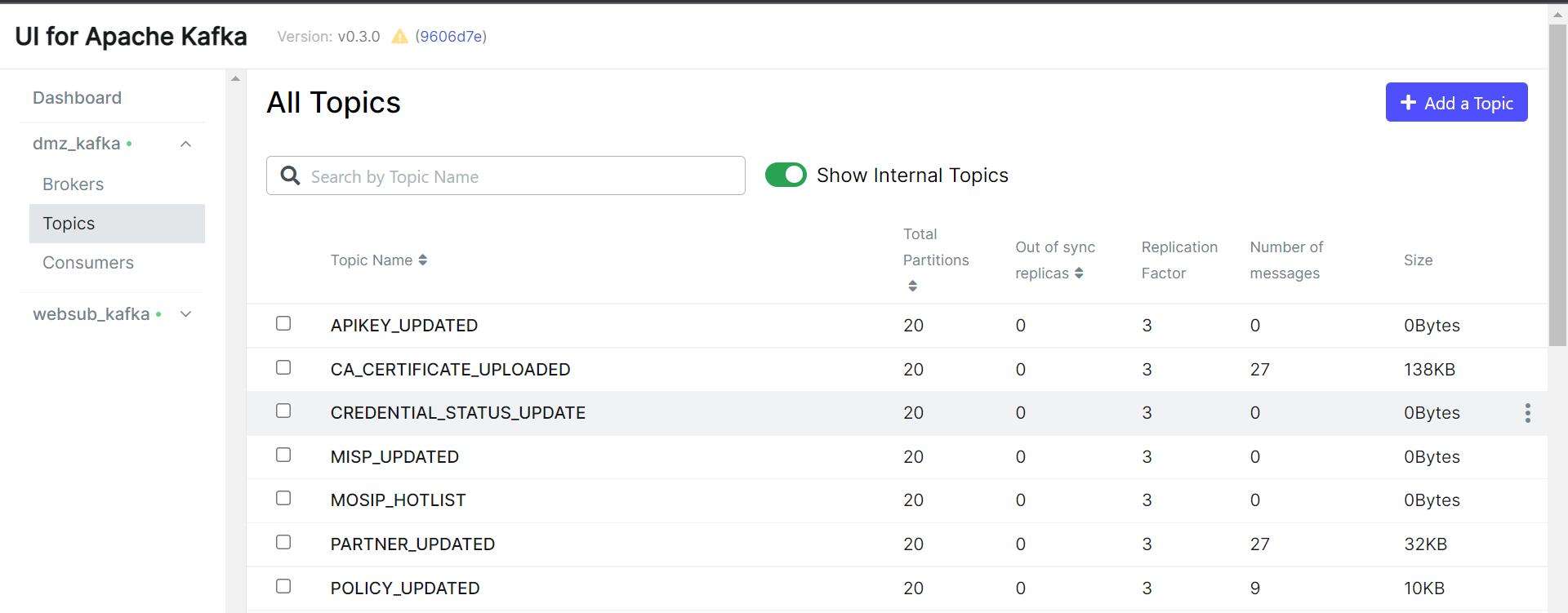Click the Add a Topic button
Image resolution: width=1568 pixels, height=613 pixels.
pos(1456,102)
